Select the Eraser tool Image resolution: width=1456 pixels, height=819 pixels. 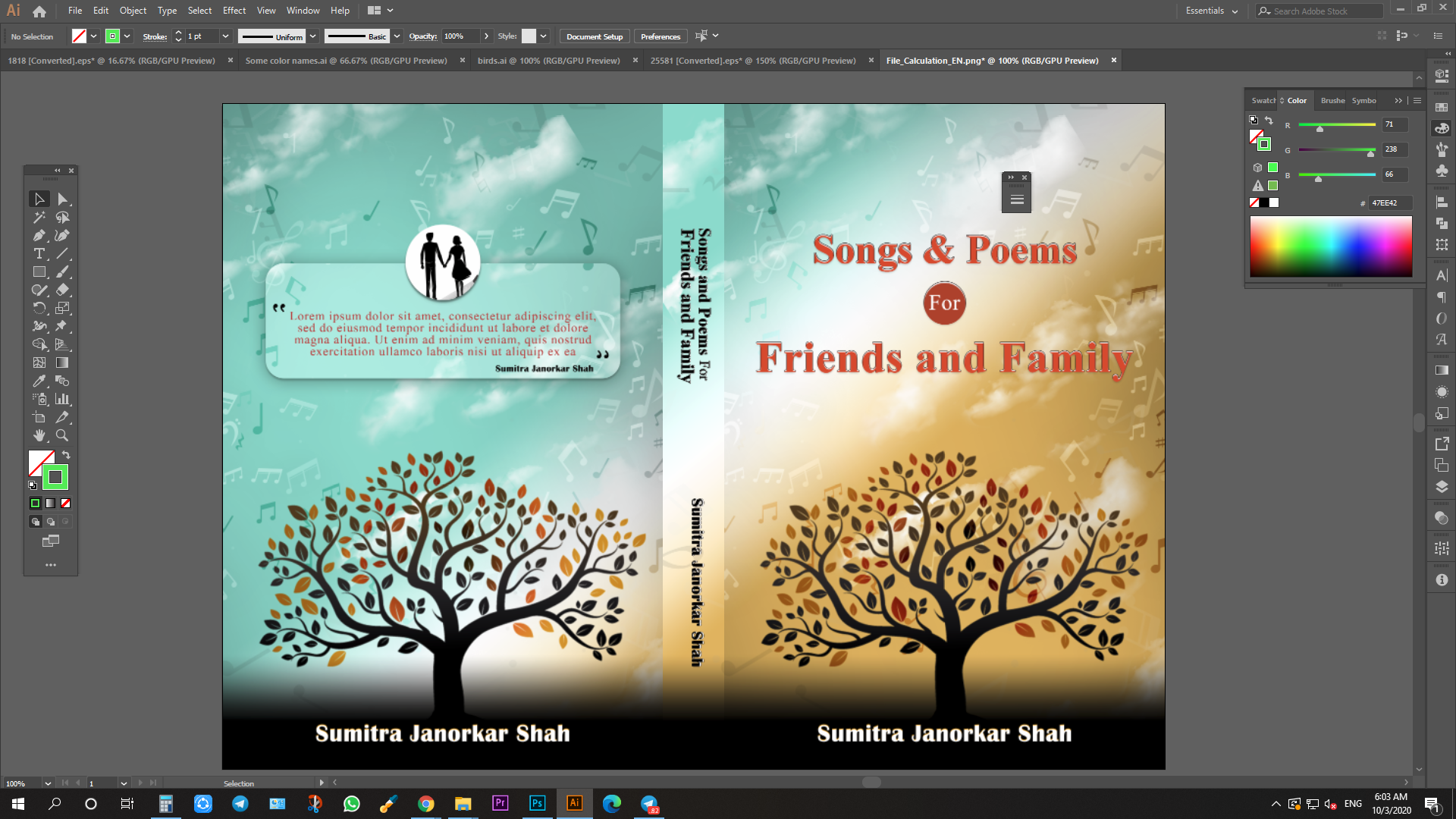pos(62,290)
